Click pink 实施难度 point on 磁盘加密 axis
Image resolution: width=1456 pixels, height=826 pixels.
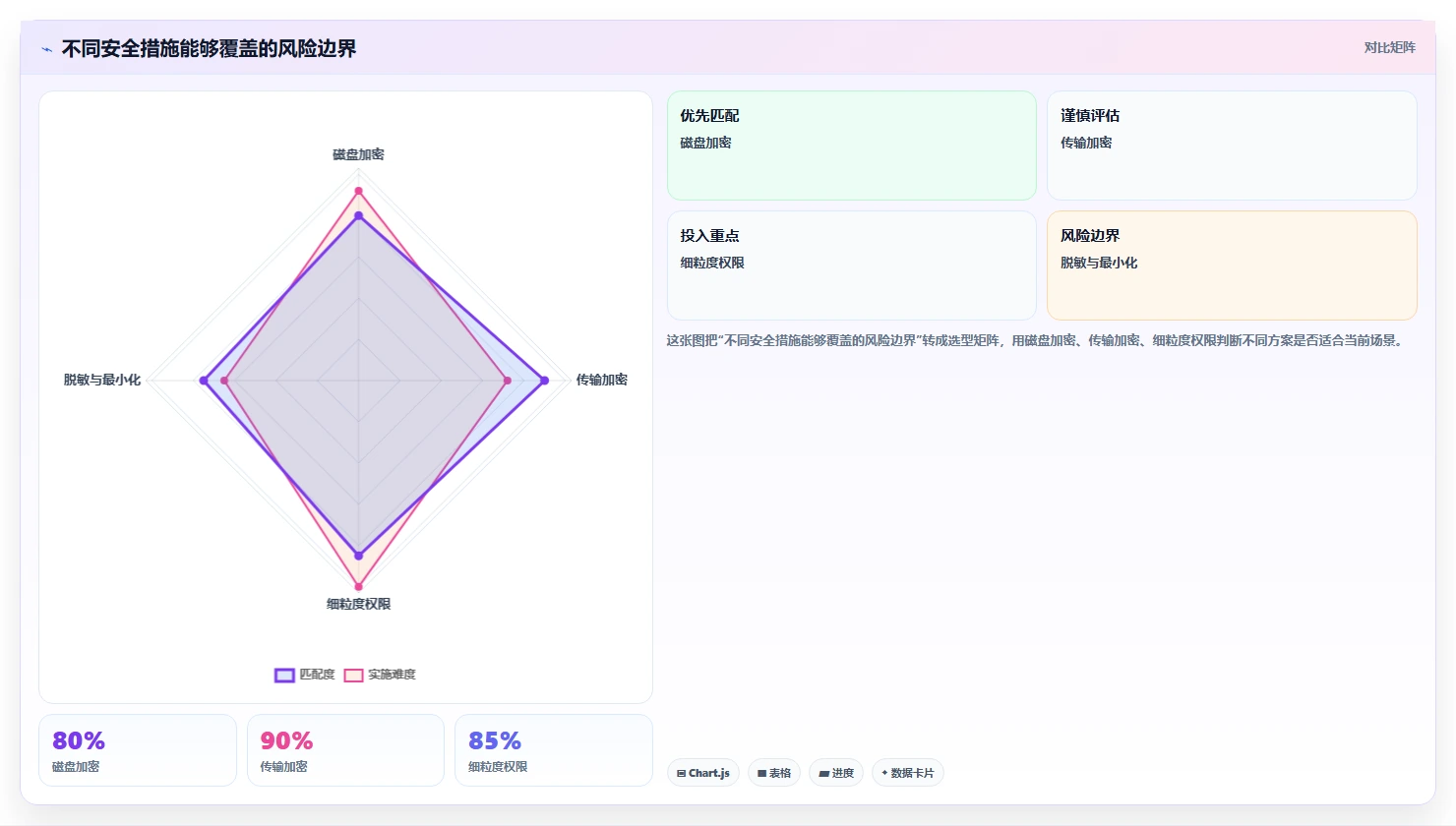358,191
